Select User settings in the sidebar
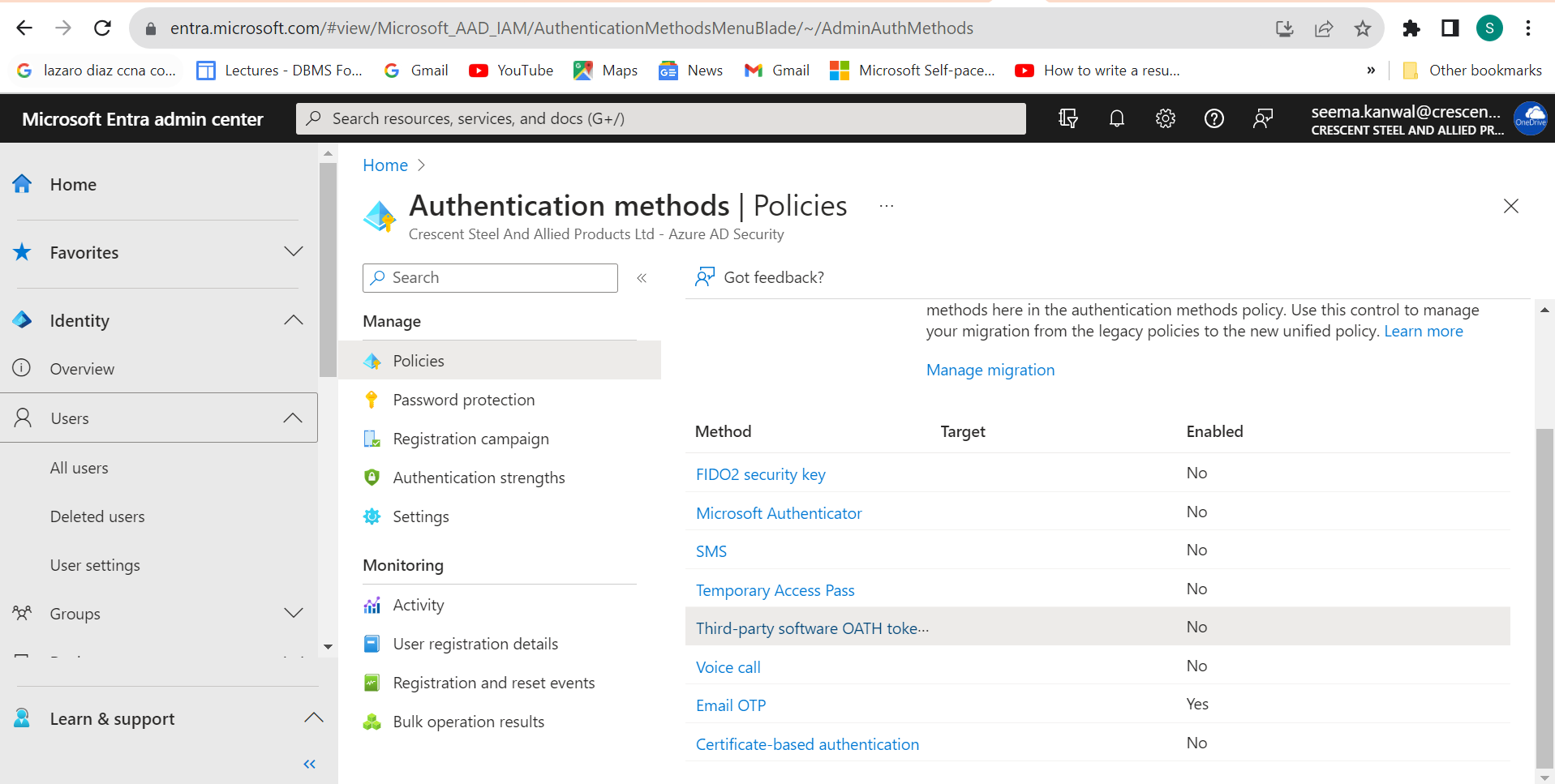 [x=95, y=565]
